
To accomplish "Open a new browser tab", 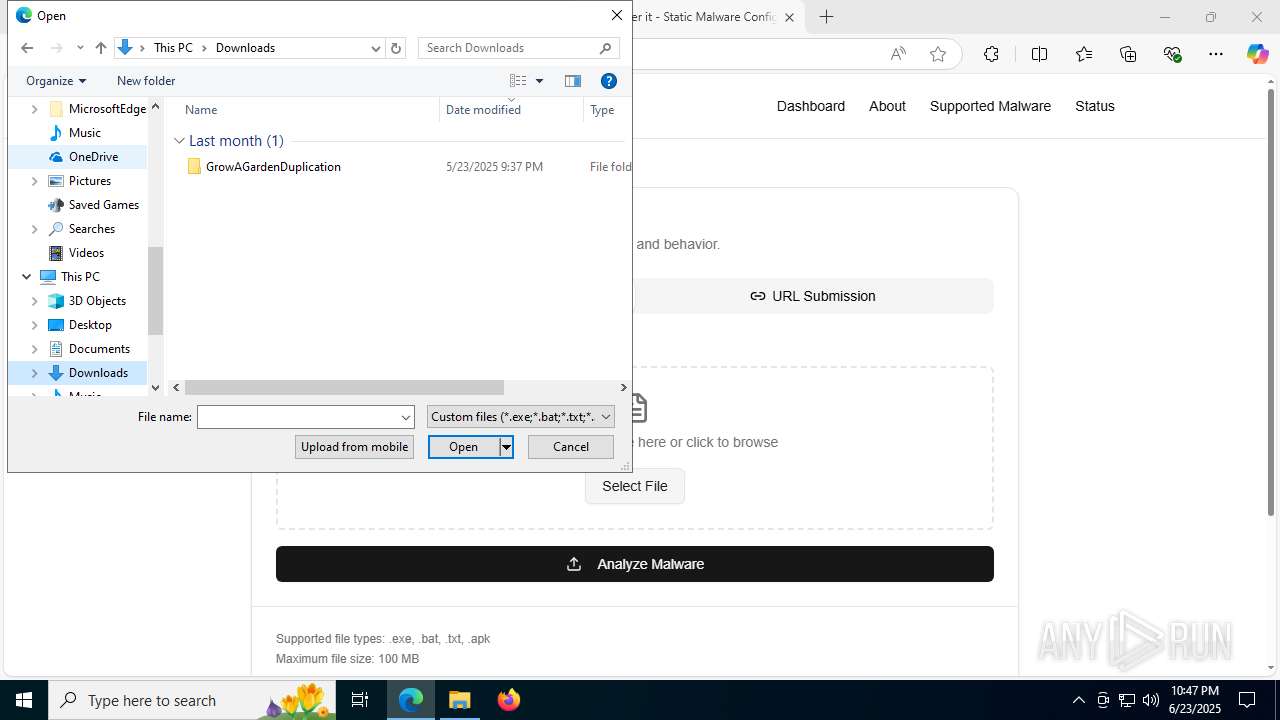I will pos(826,17).
